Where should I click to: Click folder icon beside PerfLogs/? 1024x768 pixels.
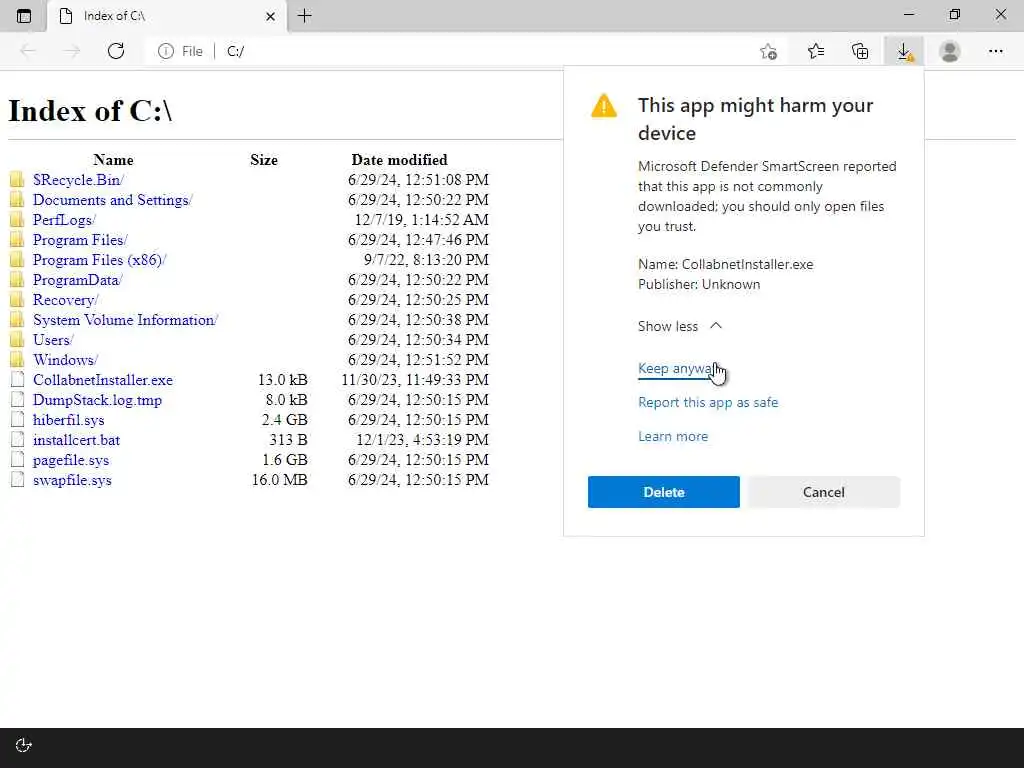[x=17, y=219]
